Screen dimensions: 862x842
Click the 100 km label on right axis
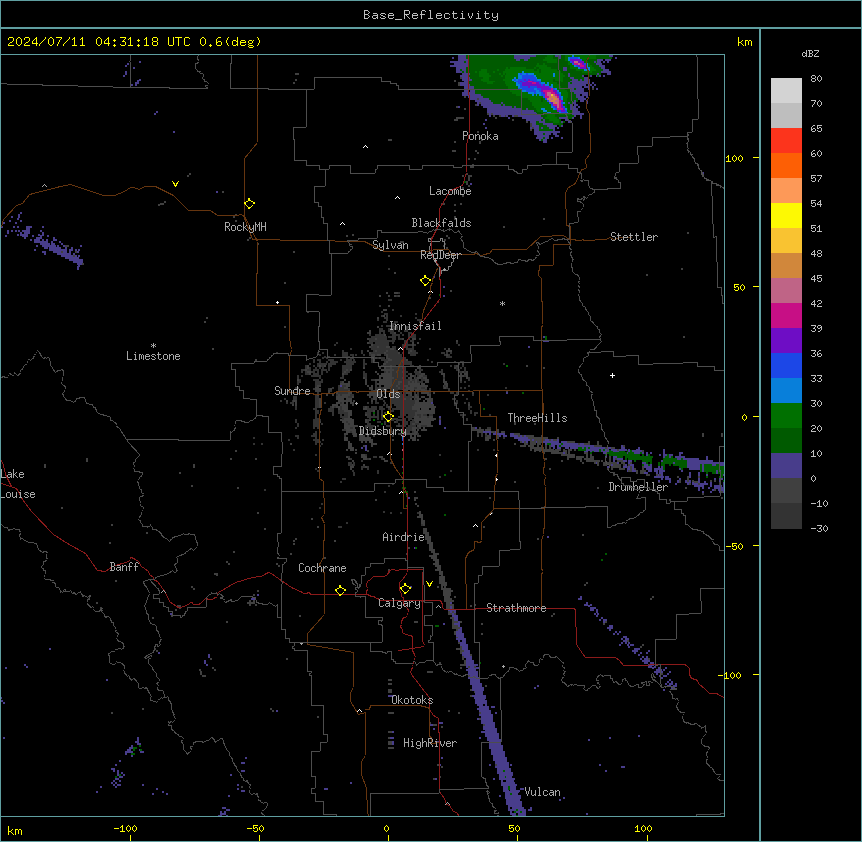(734, 158)
